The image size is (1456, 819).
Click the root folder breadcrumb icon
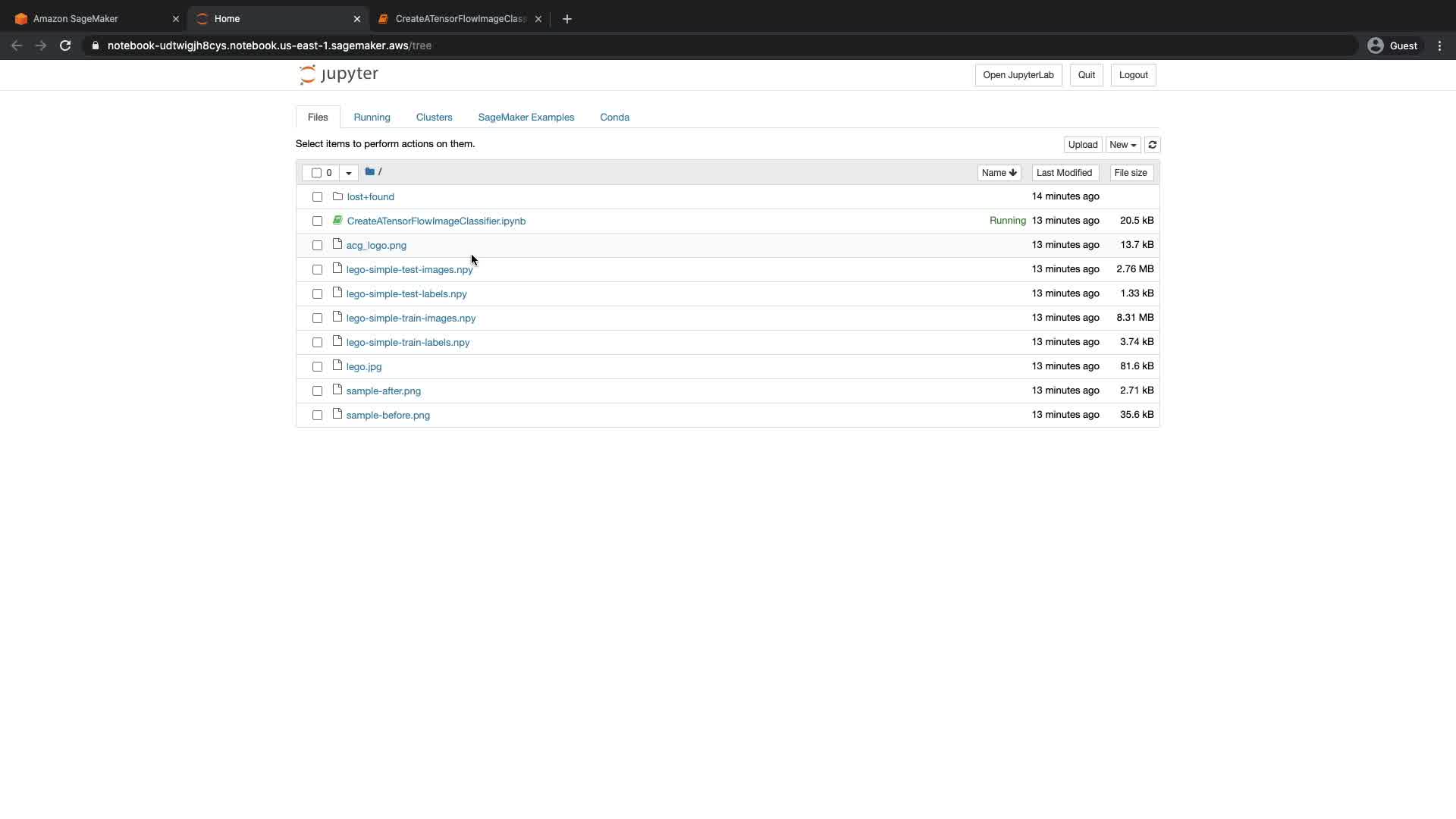[x=370, y=172]
